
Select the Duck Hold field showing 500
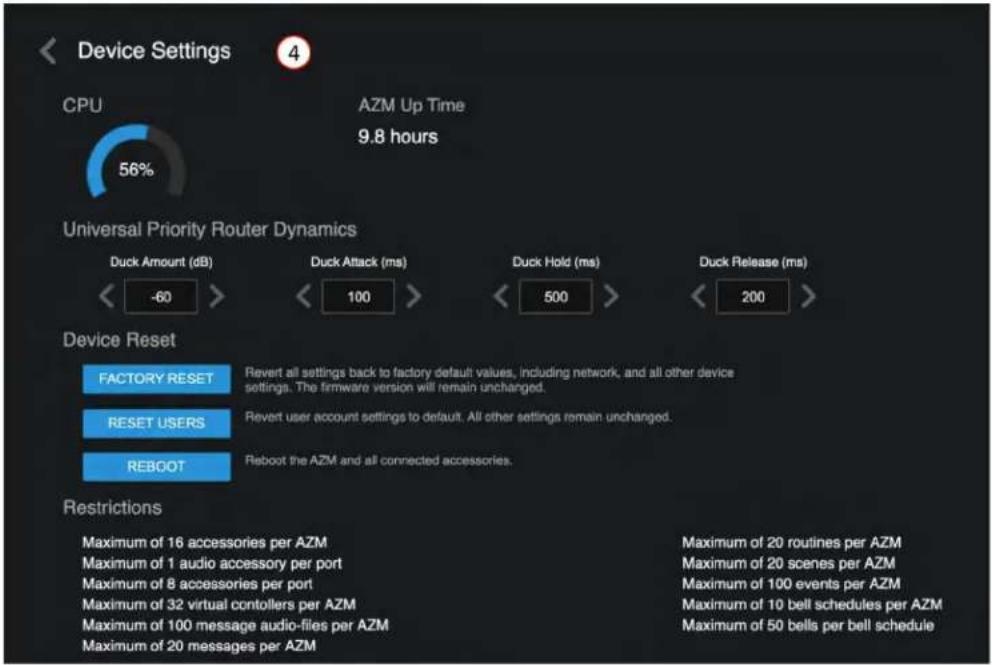(556, 297)
